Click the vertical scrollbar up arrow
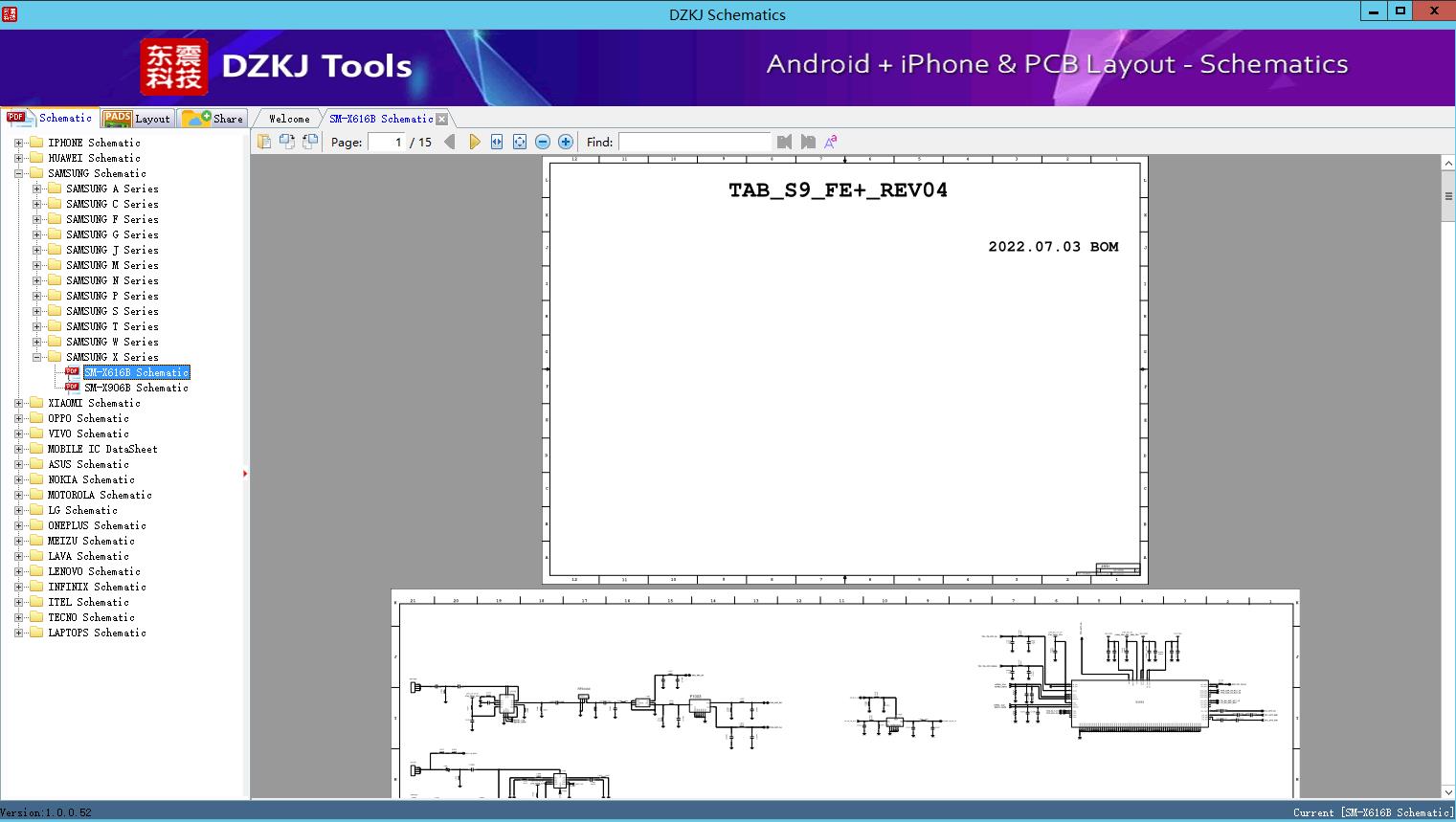Viewport: 1456px width, 822px height. (x=1448, y=164)
